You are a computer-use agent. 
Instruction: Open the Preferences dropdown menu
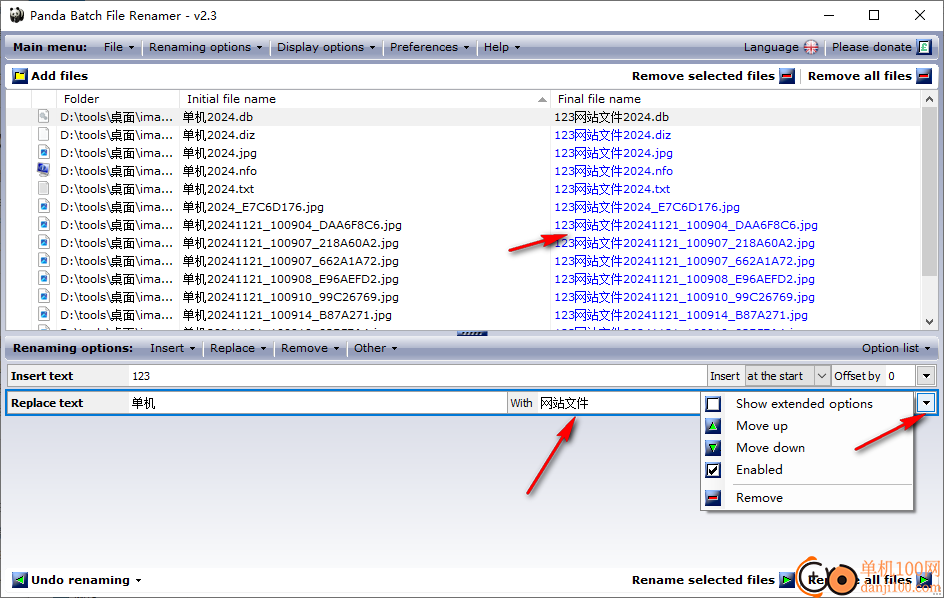[429, 47]
